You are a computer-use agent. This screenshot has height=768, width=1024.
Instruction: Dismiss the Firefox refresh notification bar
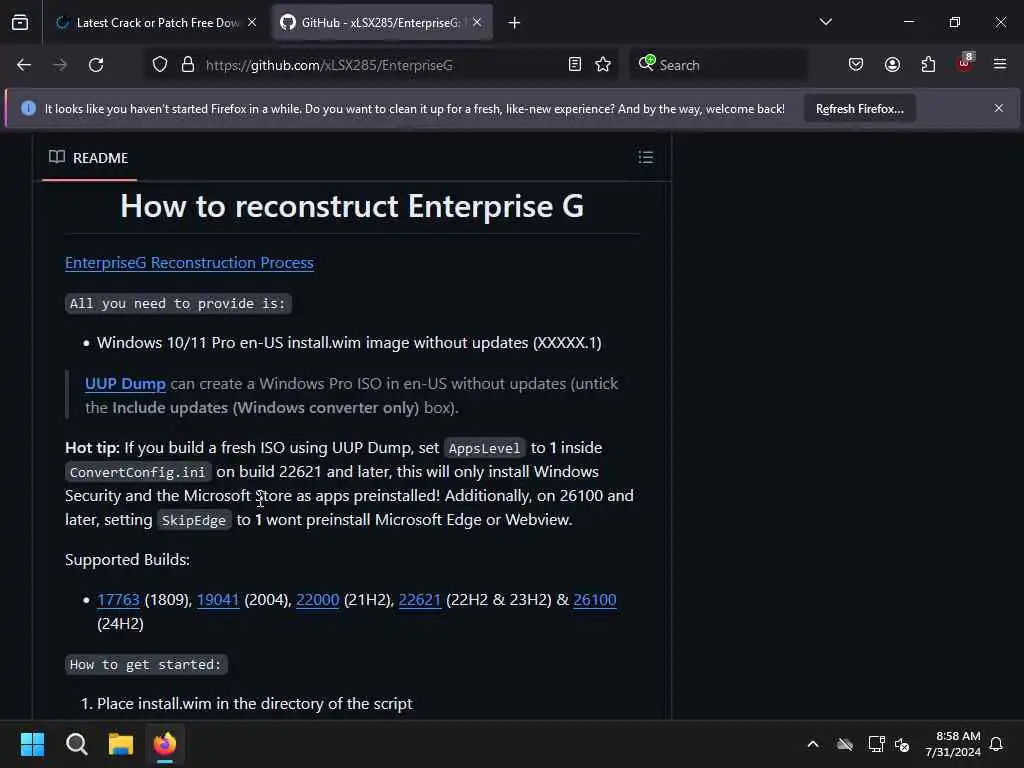pos(999,108)
